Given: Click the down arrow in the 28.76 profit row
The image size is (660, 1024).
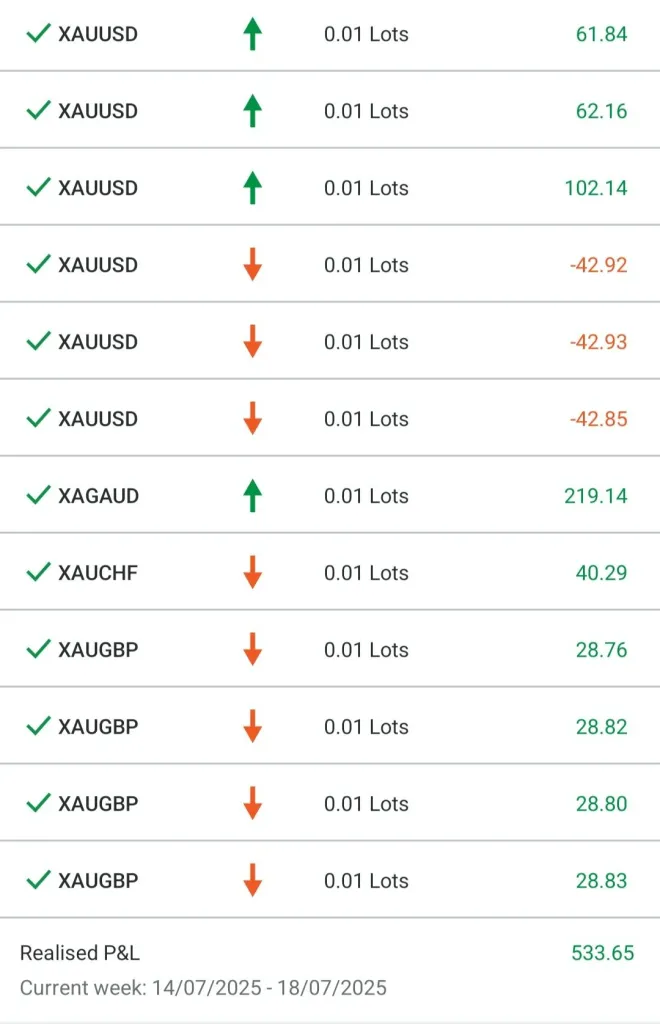Looking at the screenshot, I should point(252,650).
